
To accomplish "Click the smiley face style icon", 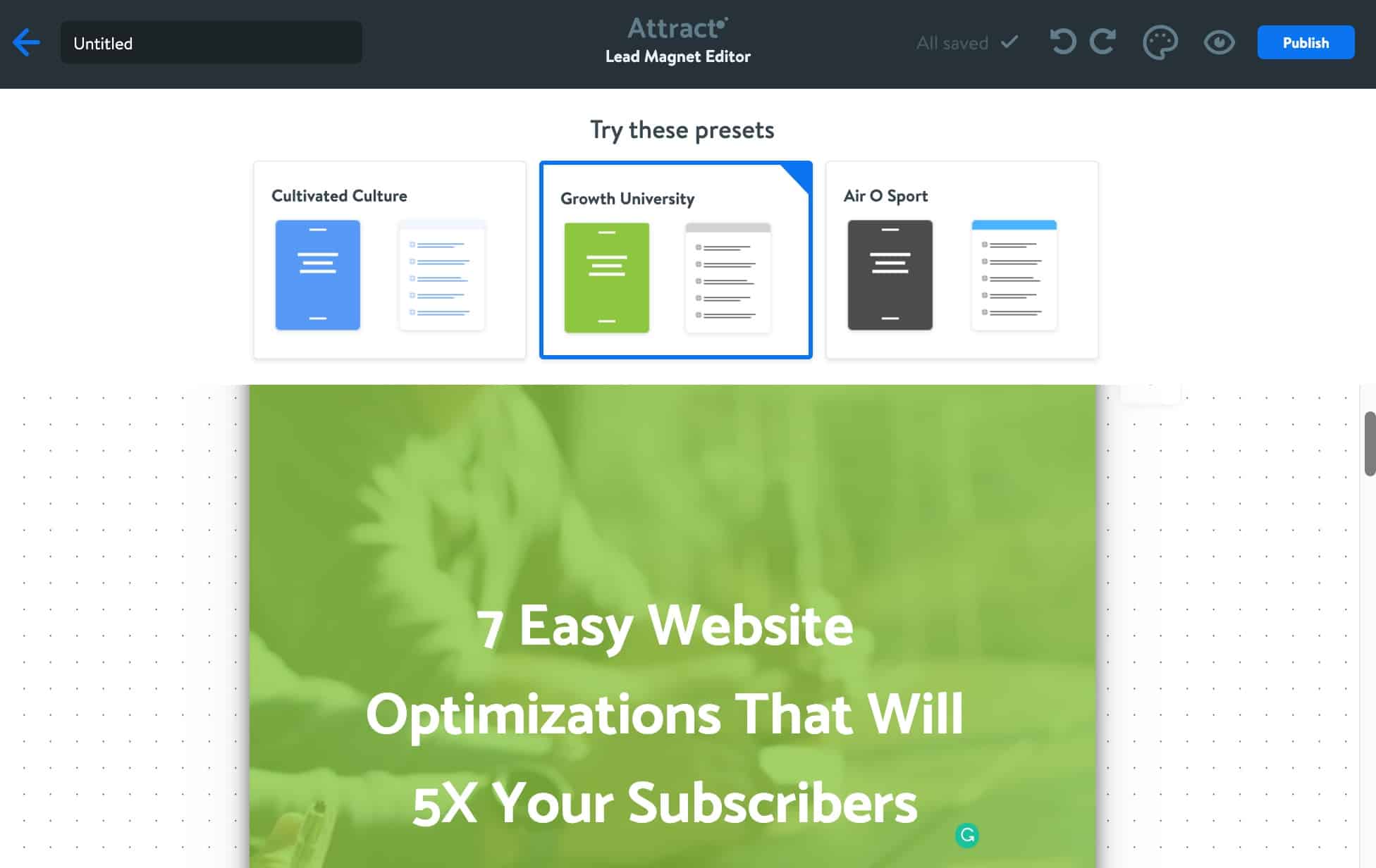I will pyautogui.click(x=1159, y=42).
